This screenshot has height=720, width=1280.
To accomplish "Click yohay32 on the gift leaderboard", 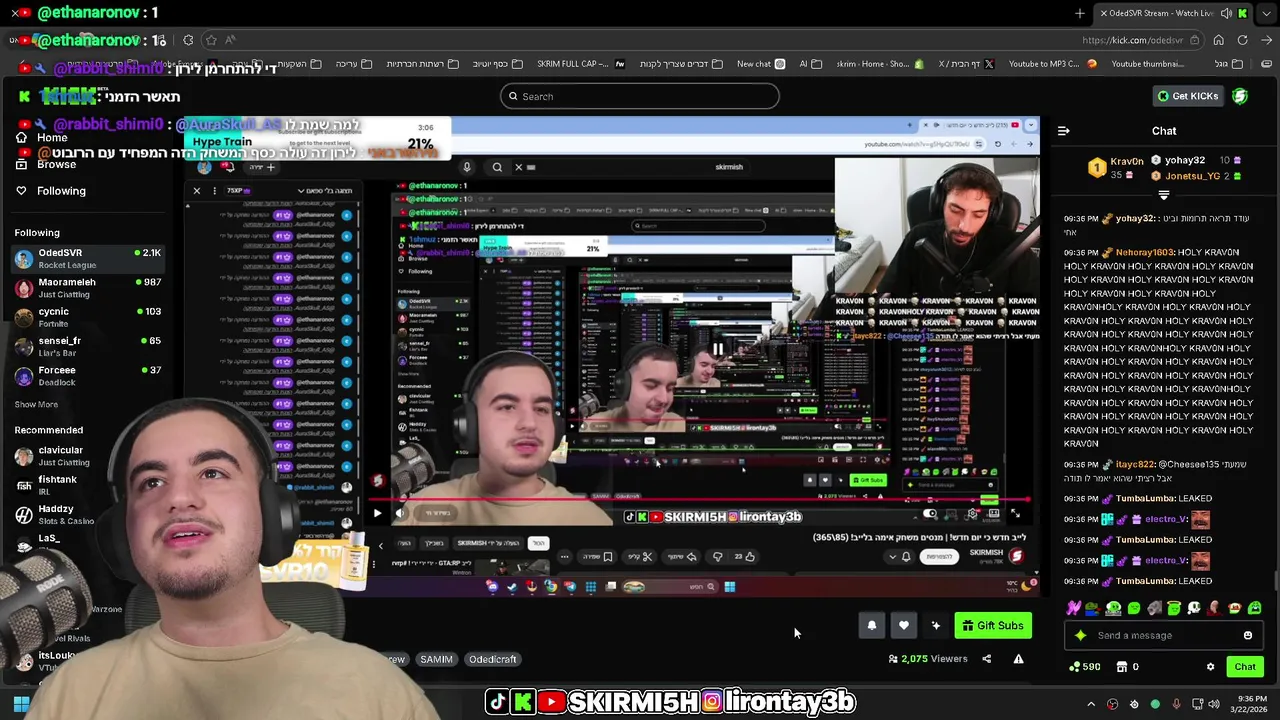I will point(1184,160).
